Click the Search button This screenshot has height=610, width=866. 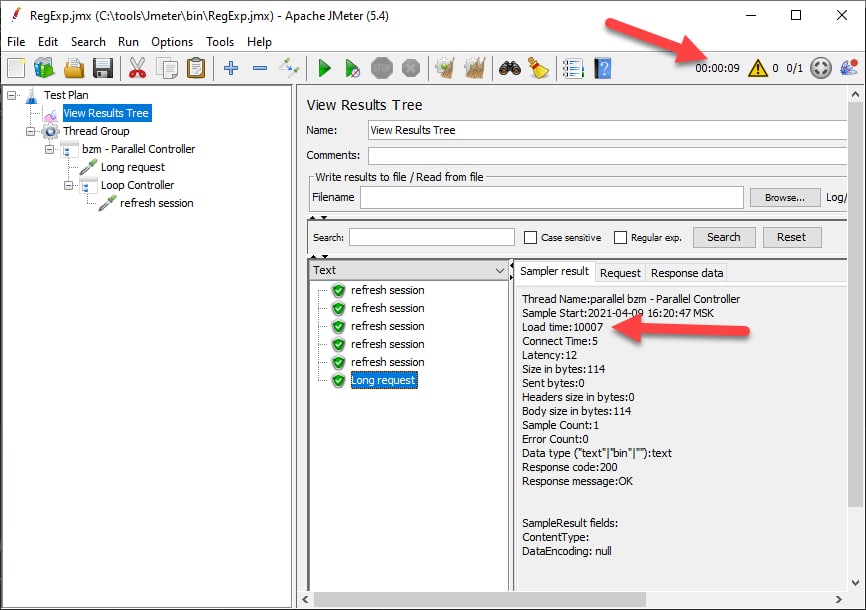pyautogui.click(x=724, y=237)
